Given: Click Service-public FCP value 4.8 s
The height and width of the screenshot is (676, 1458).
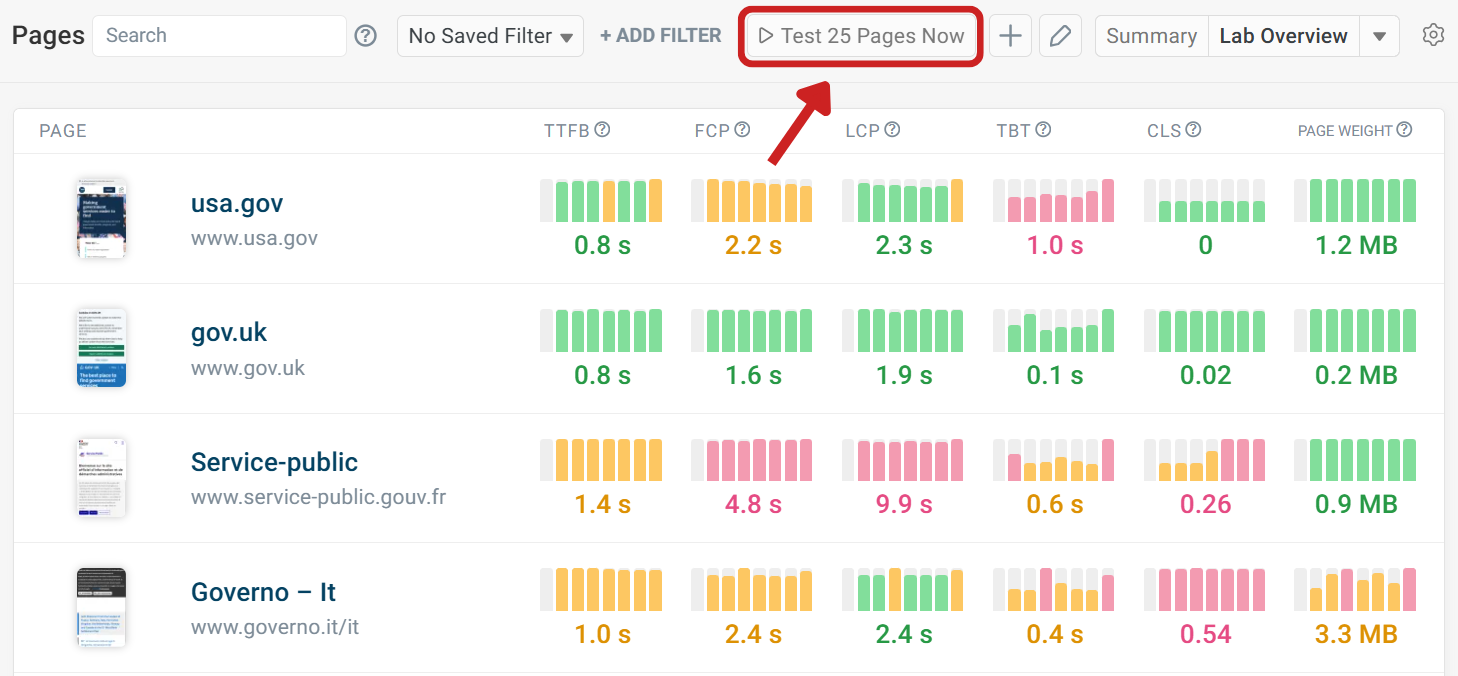Looking at the screenshot, I should pos(753,504).
